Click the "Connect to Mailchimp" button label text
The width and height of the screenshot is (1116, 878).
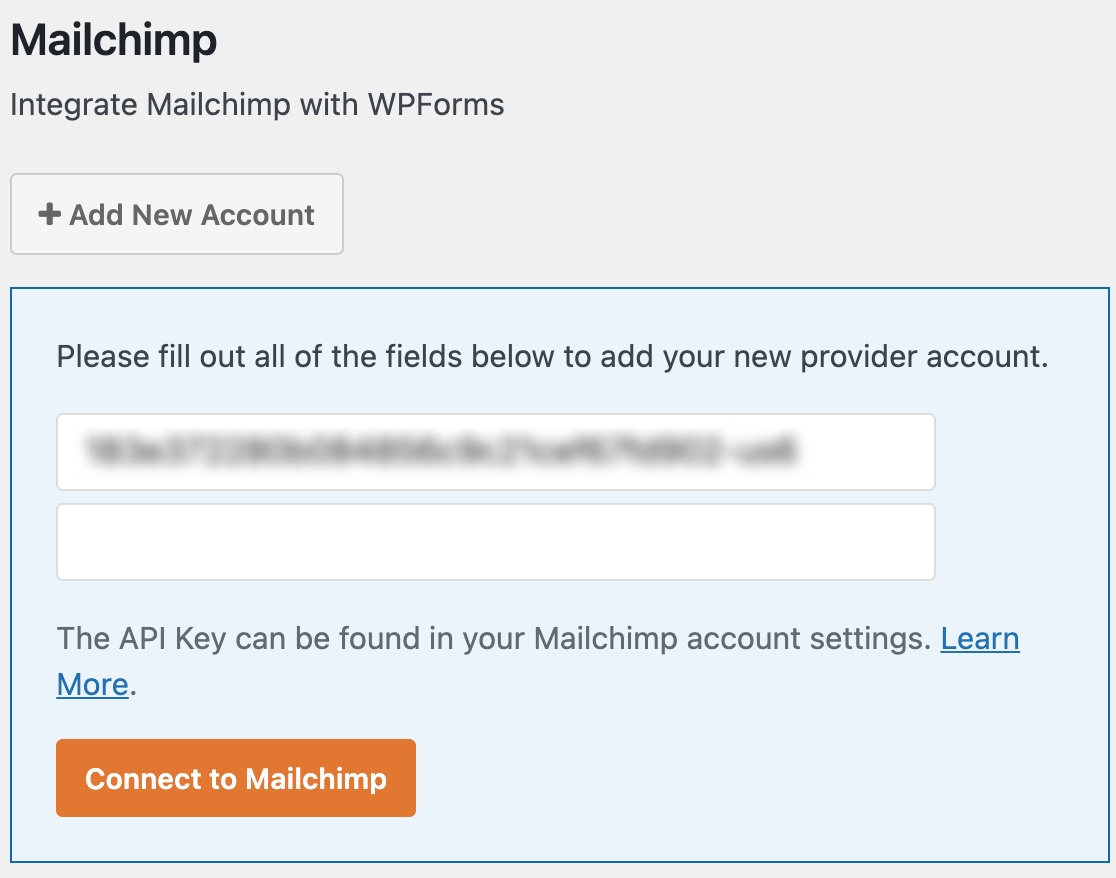[236, 779]
